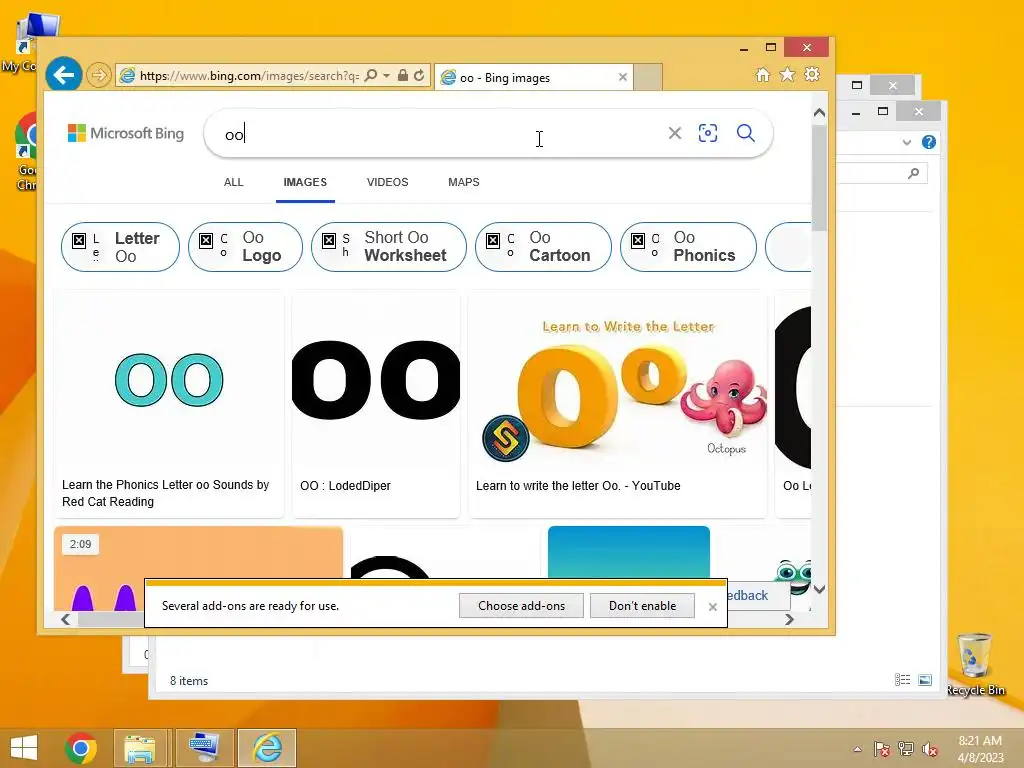Open the Windows Start button
This screenshot has height=768, width=1024.
(24, 748)
